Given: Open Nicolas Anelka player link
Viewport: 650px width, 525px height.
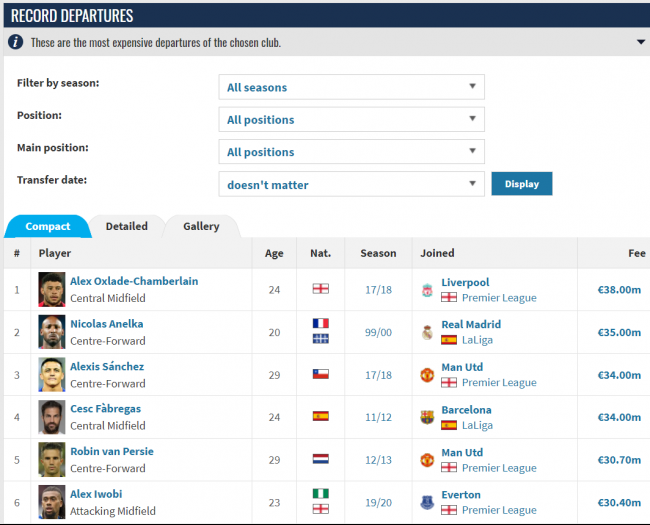Looking at the screenshot, I should (107, 324).
